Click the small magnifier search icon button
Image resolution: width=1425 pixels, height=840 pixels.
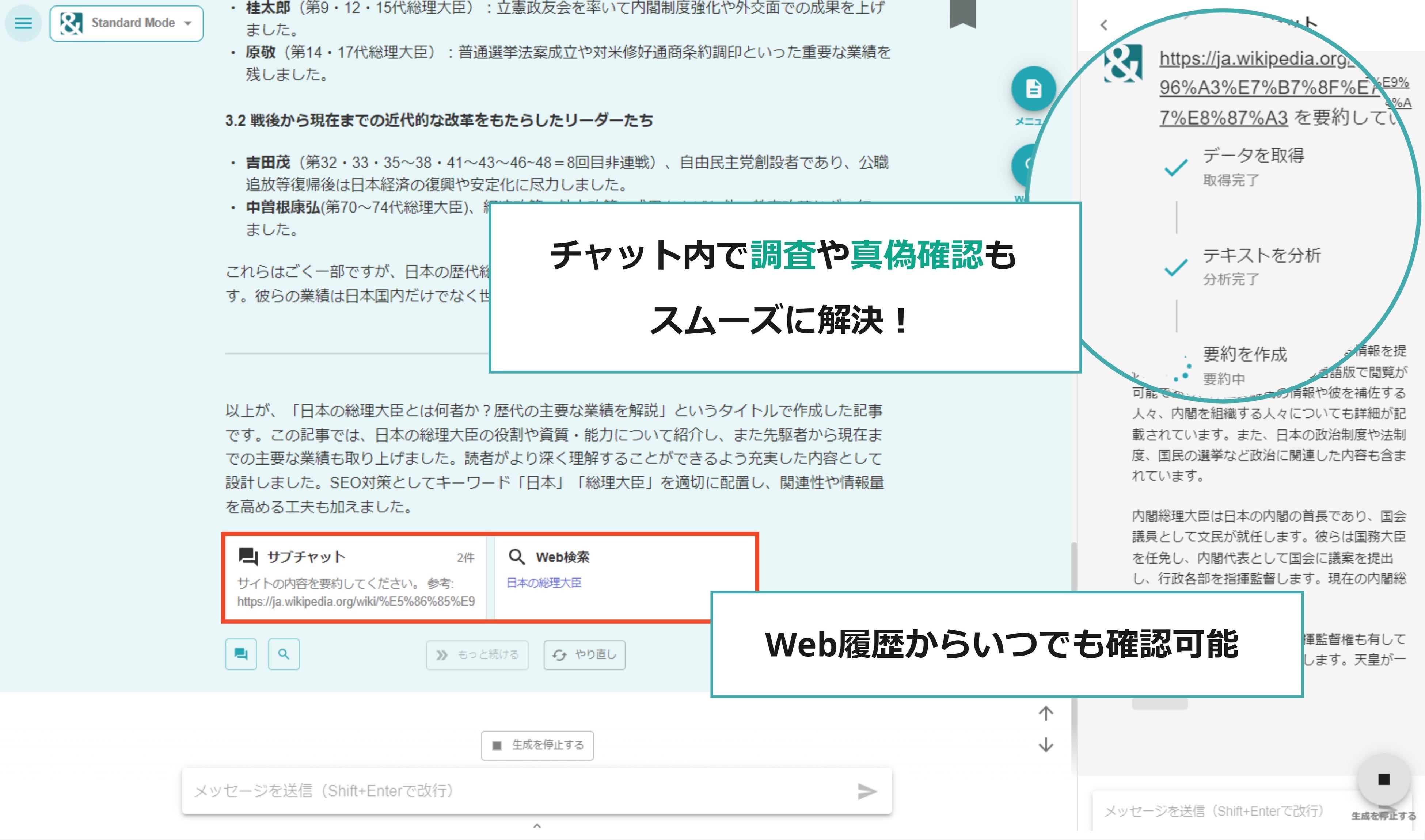pos(284,654)
